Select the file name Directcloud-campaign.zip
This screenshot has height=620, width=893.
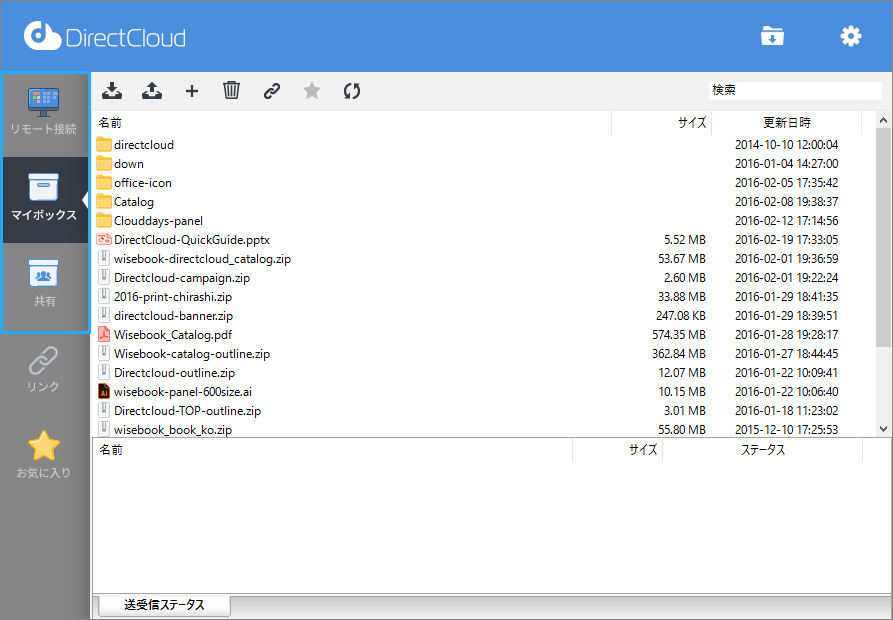point(182,278)
